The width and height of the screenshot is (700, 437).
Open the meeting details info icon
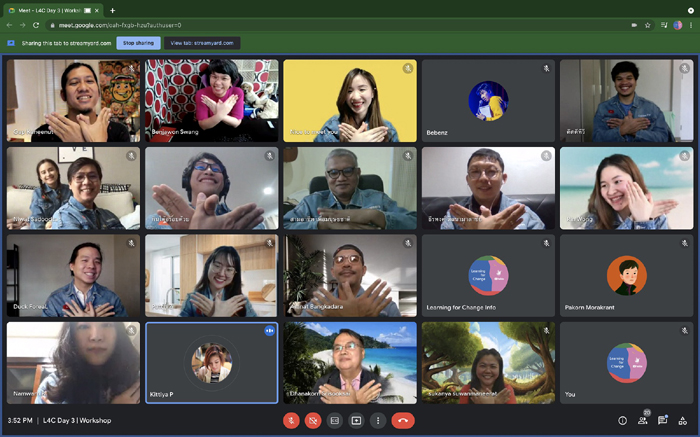(x=622, y=420)
